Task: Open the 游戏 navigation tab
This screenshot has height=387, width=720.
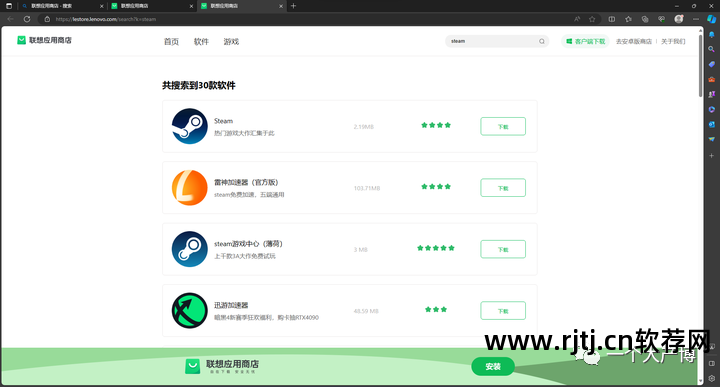Action: [x=231, y=42]
